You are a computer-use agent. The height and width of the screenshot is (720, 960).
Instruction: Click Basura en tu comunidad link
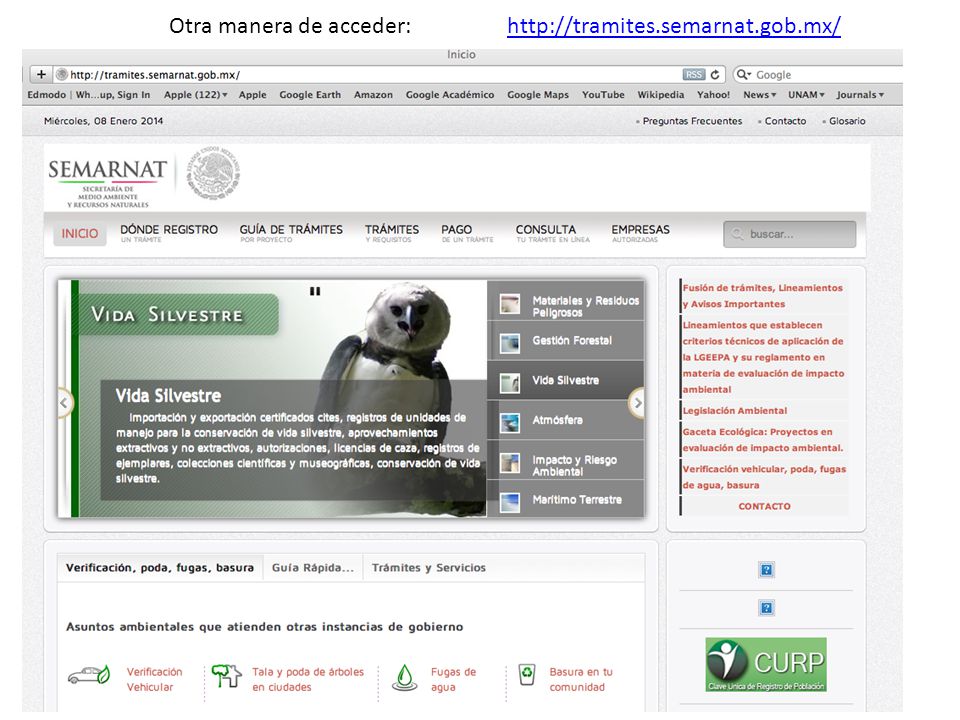580,680
